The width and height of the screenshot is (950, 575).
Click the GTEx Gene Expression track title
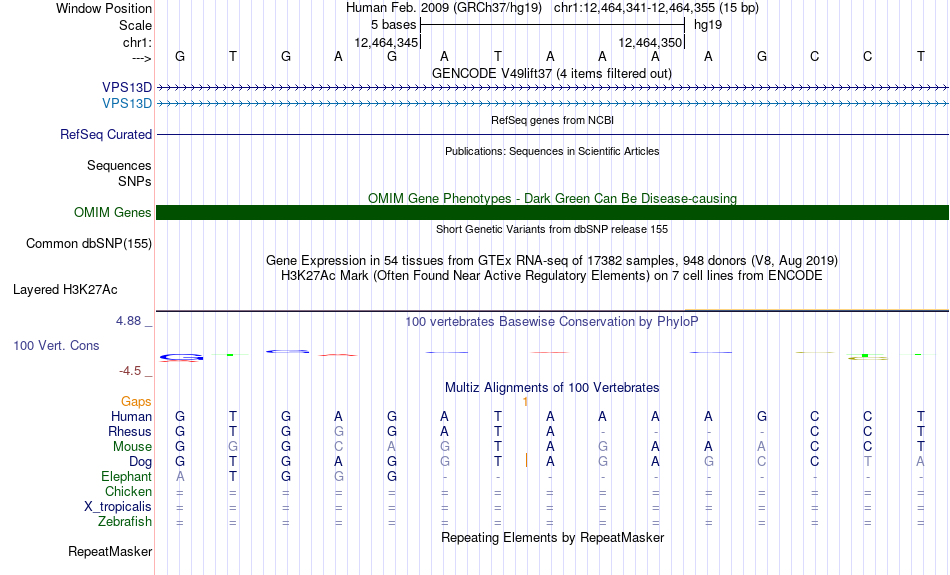click(x=552, y=261)
